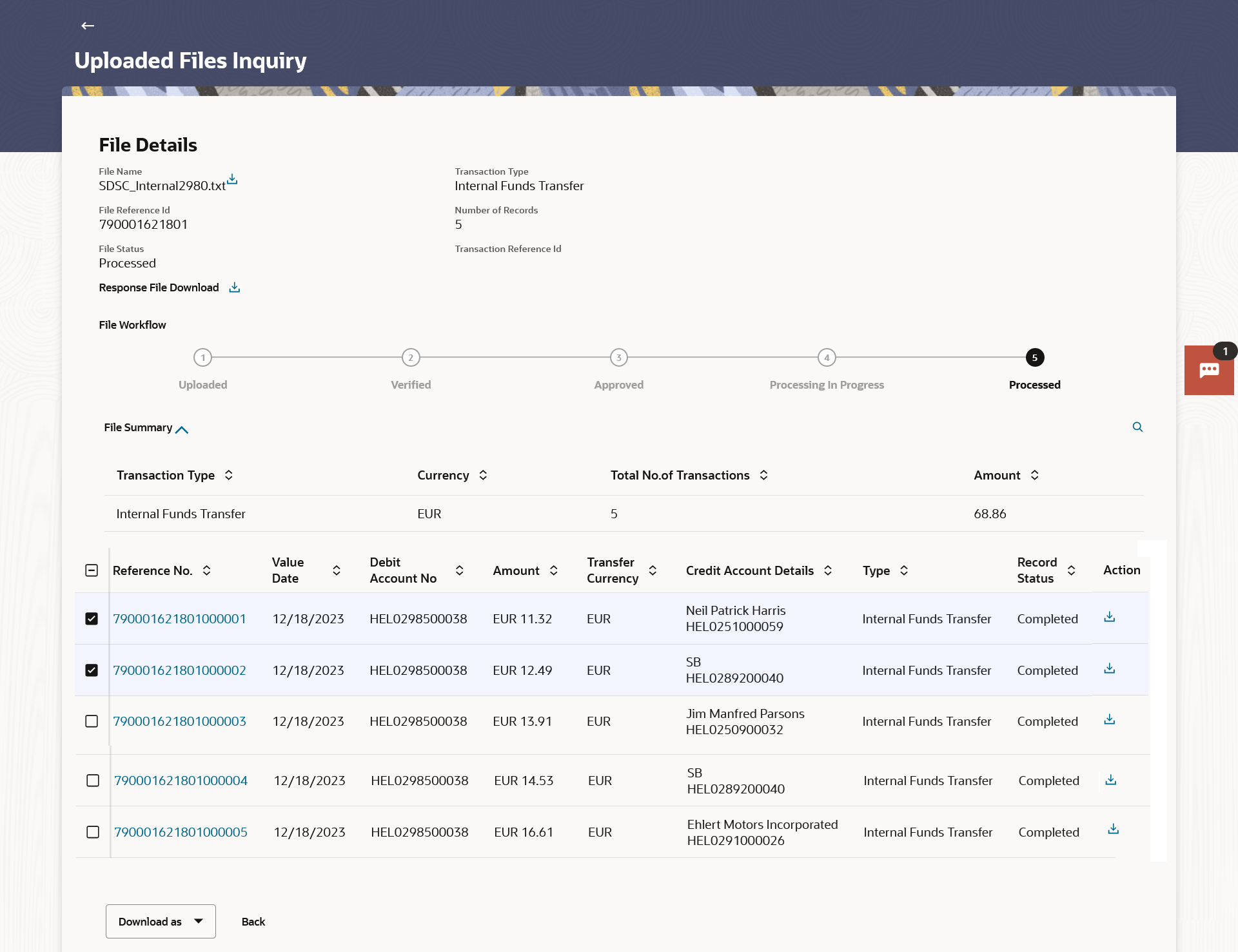Download record 790001621801000003 via action icon
The height and width of the screenshot is (952, 1238).
tap(1109, 720)
